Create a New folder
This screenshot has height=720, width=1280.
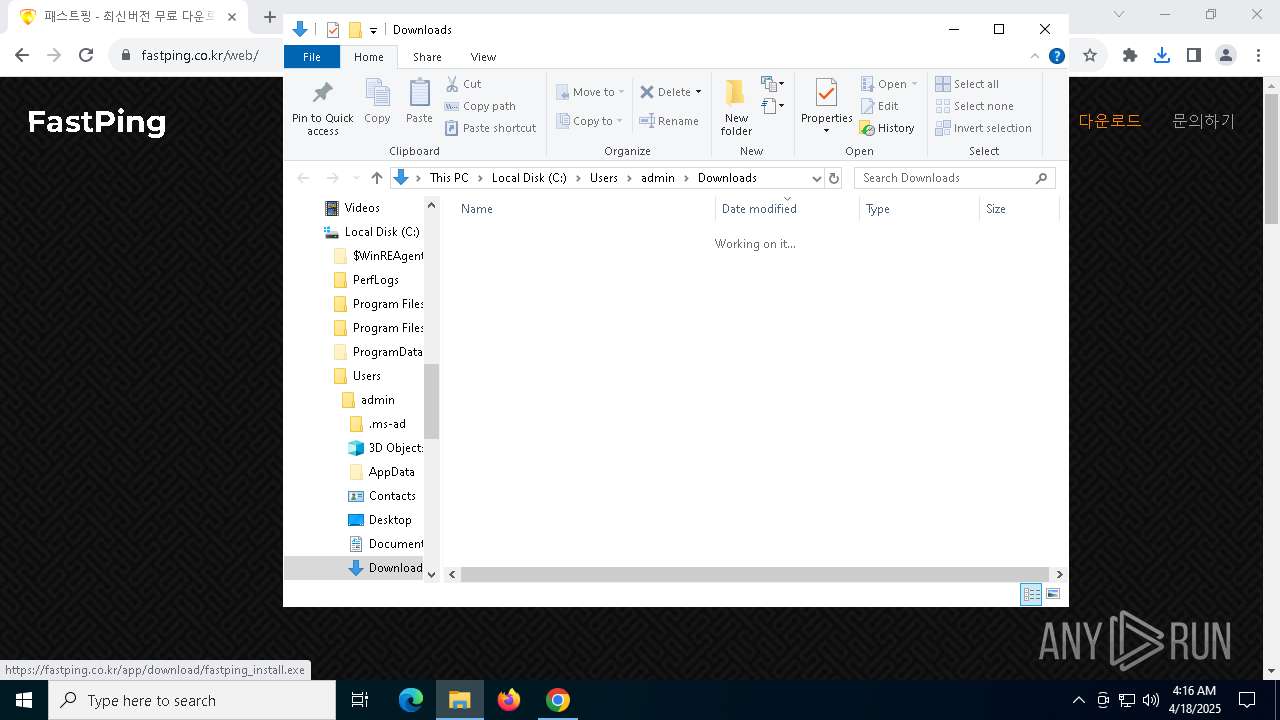(x=736, y=108)
